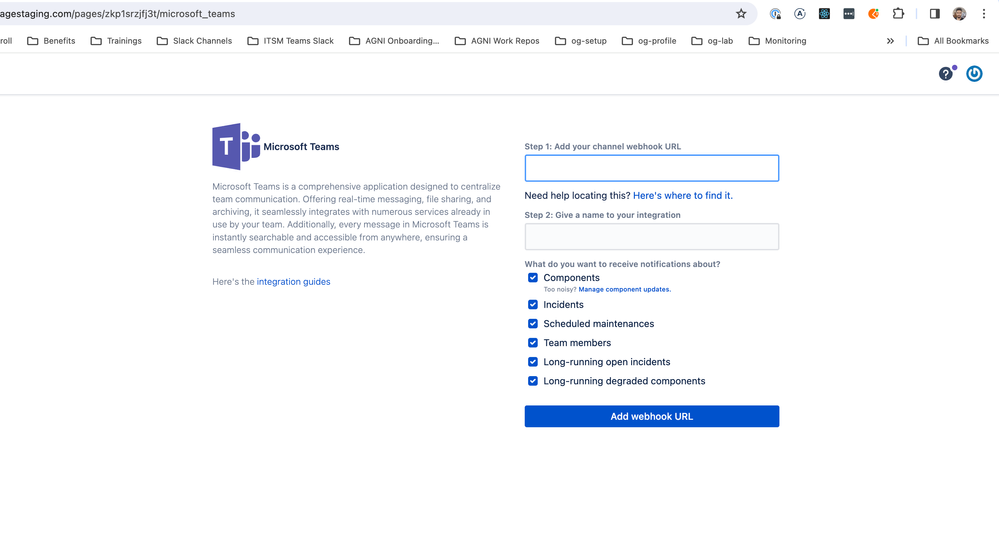This screenshot has height=534, width=999.
Task: Click the Microsoft Teams logo
Action: click(236, 147)
